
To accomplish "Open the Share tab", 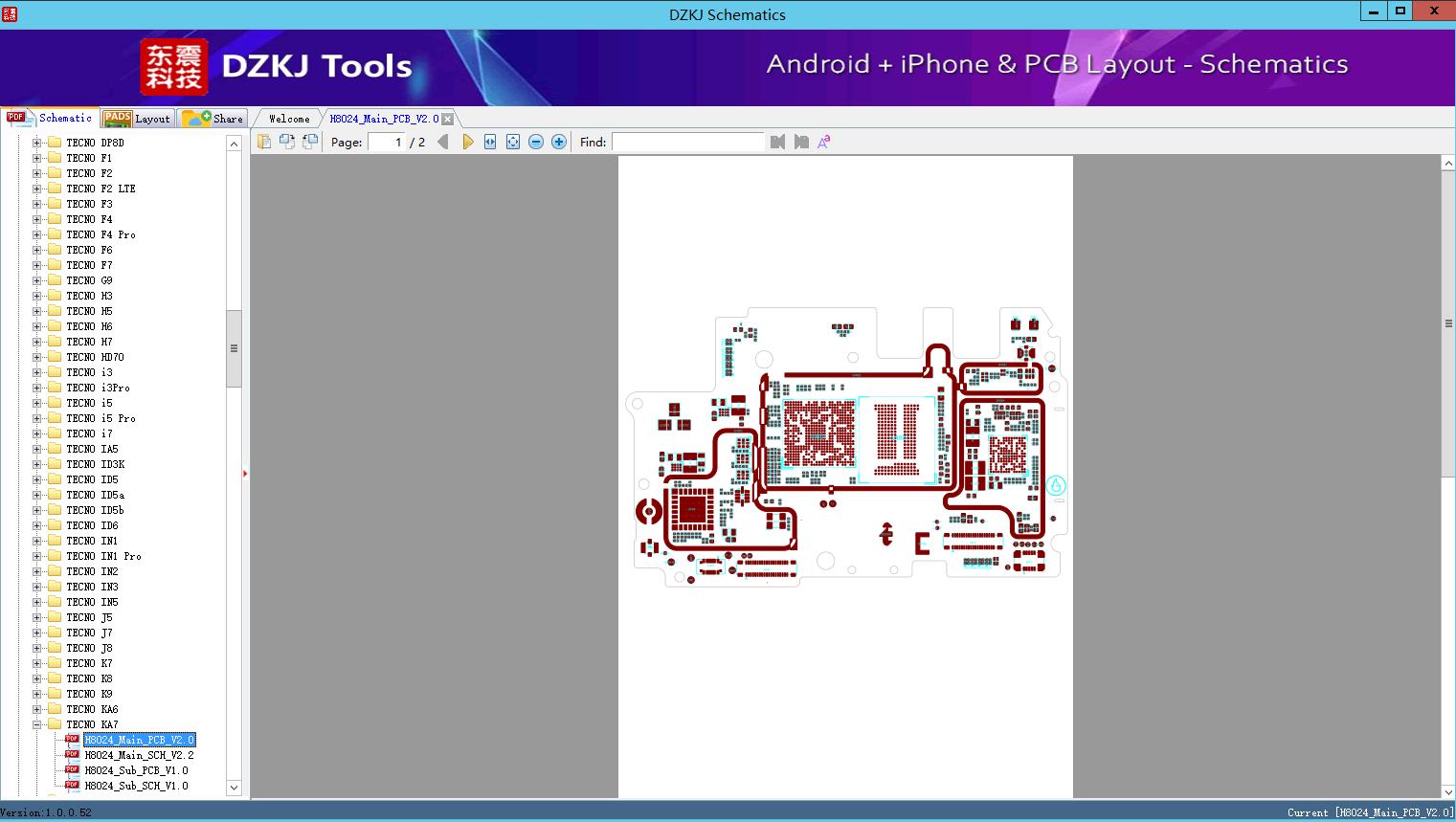I will (213, 119).
